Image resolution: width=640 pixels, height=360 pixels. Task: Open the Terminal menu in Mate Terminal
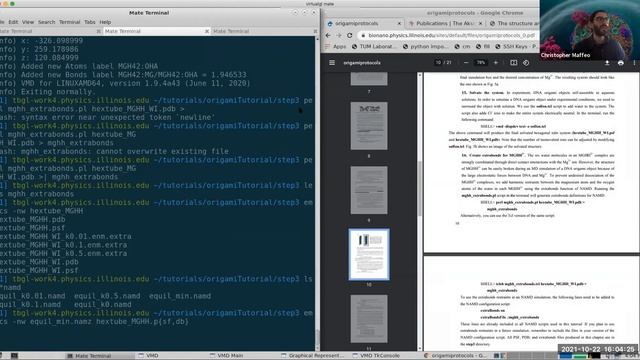coord(69,22)
